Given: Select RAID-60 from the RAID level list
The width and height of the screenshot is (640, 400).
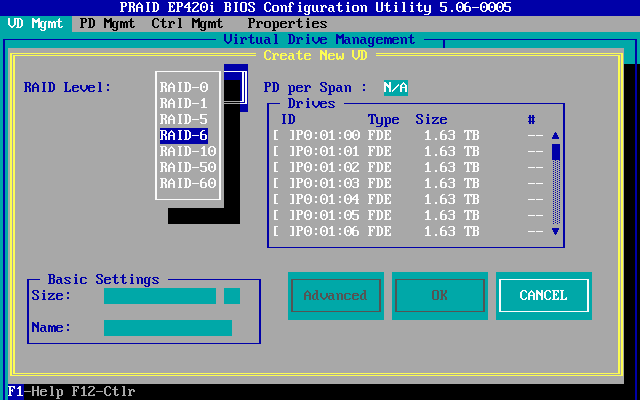Looking at the screenshot, I should [188, 183].
